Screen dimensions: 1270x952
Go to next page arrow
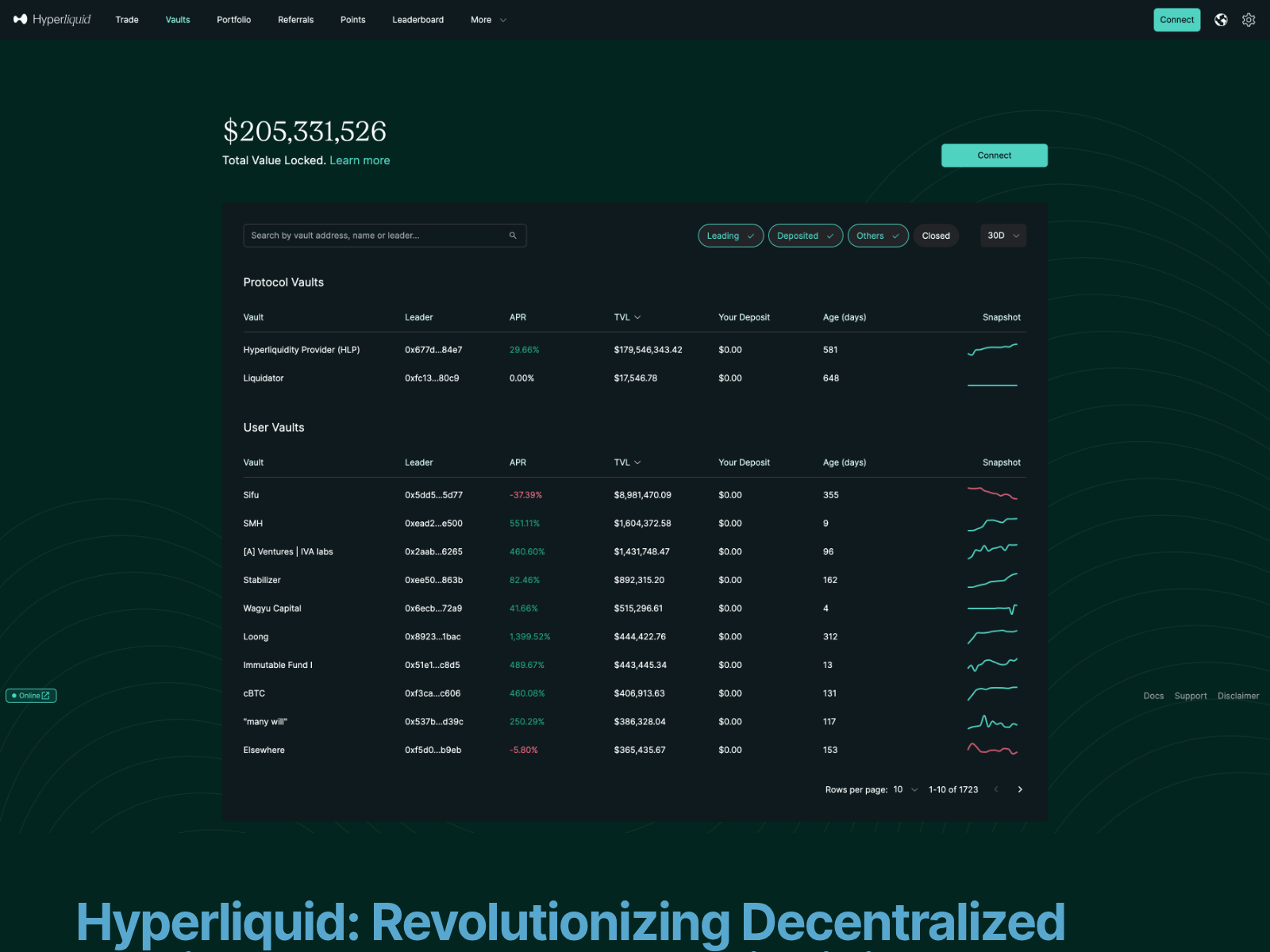click(1020, 789)
